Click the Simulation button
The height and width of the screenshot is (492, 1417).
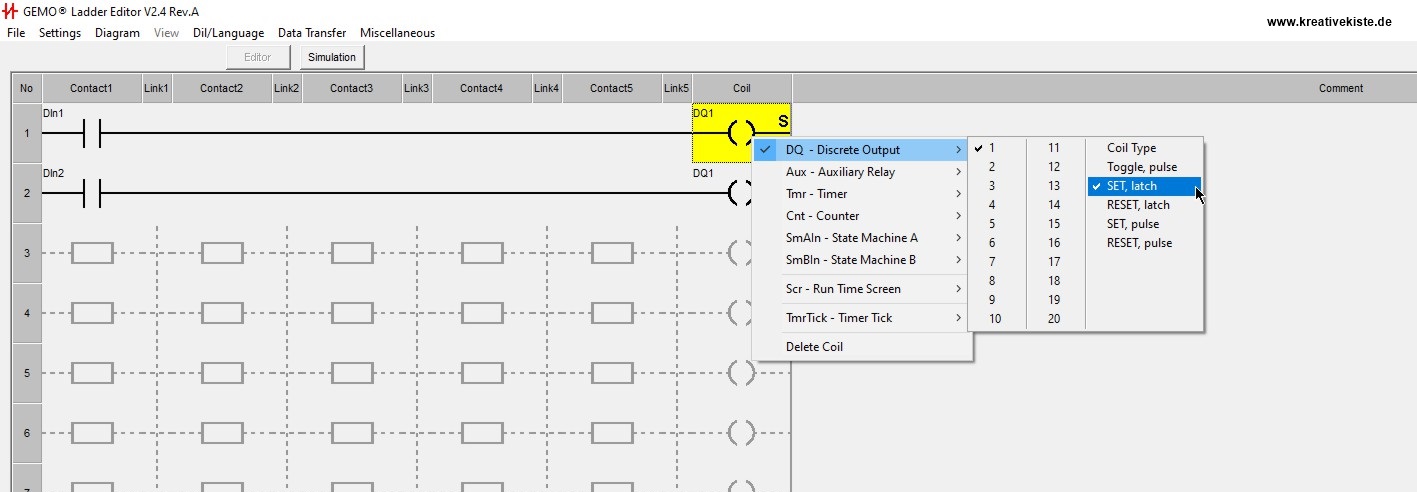click(331, 57)
